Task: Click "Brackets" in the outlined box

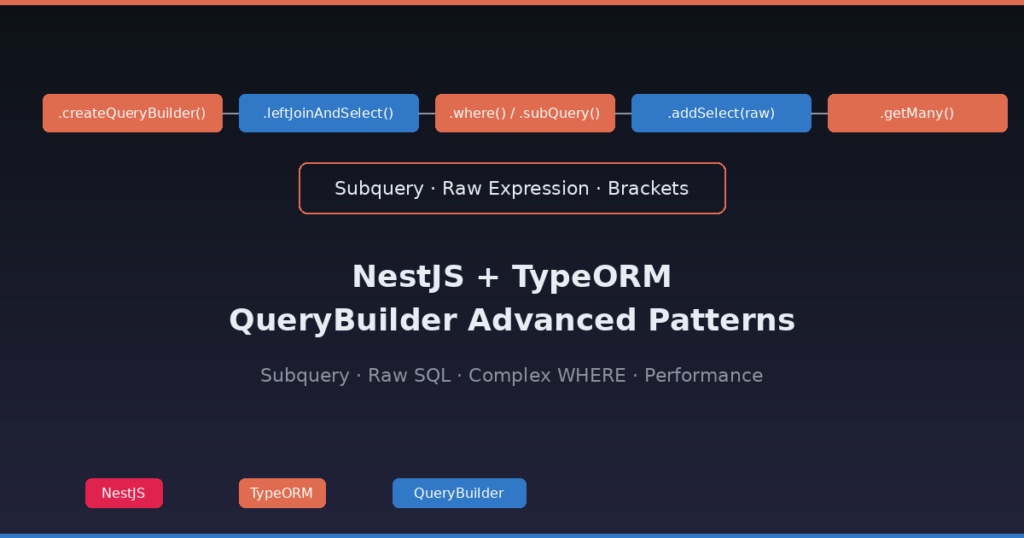Action: (x=648, y=188)
